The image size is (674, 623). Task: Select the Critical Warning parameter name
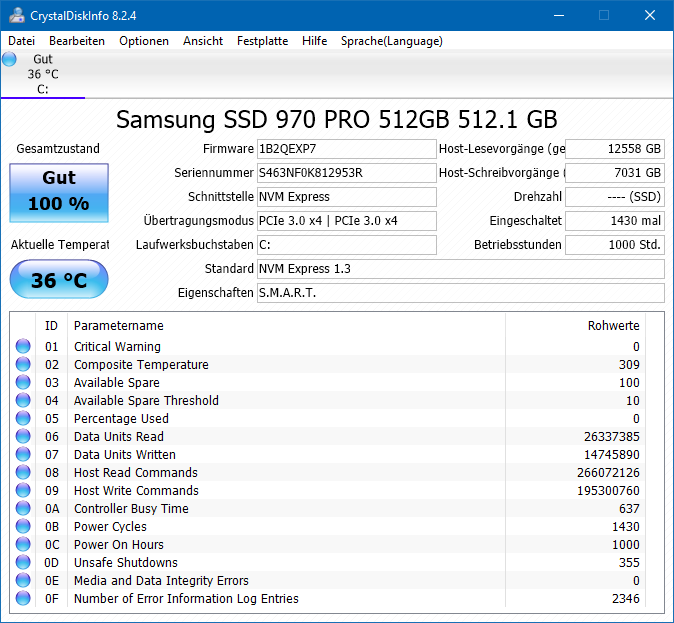(117, 347)
